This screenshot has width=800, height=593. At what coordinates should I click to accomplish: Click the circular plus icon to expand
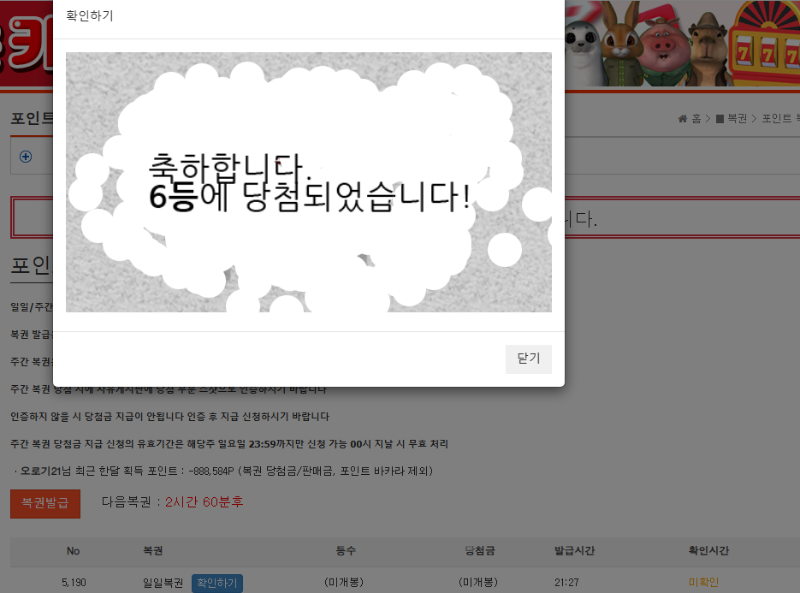click(x=26, y=157)
